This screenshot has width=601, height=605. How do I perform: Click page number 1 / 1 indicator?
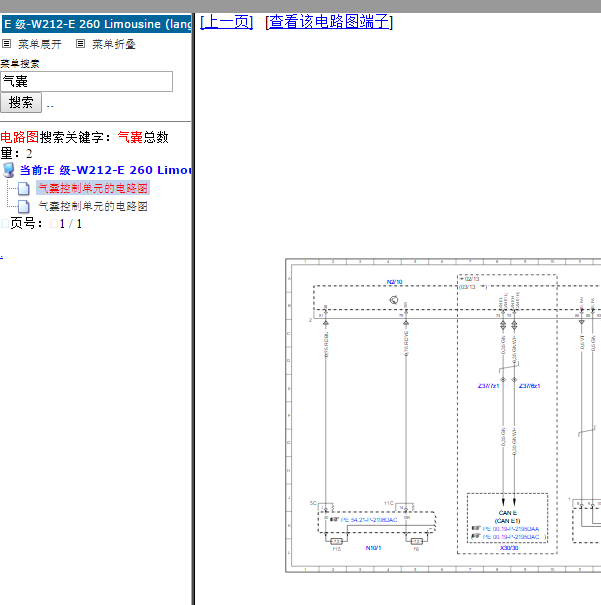click(71, 224)
